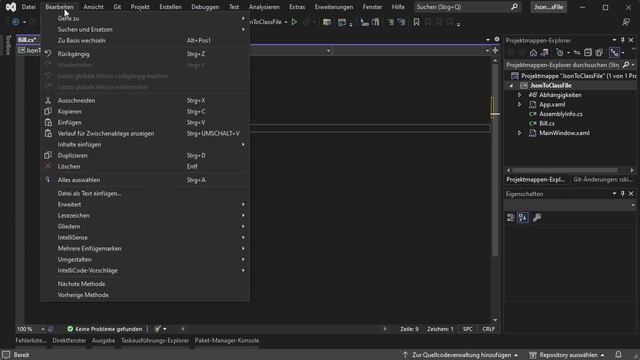
Task: Expand the Umgestalten submenu
Action: (145, 260)
